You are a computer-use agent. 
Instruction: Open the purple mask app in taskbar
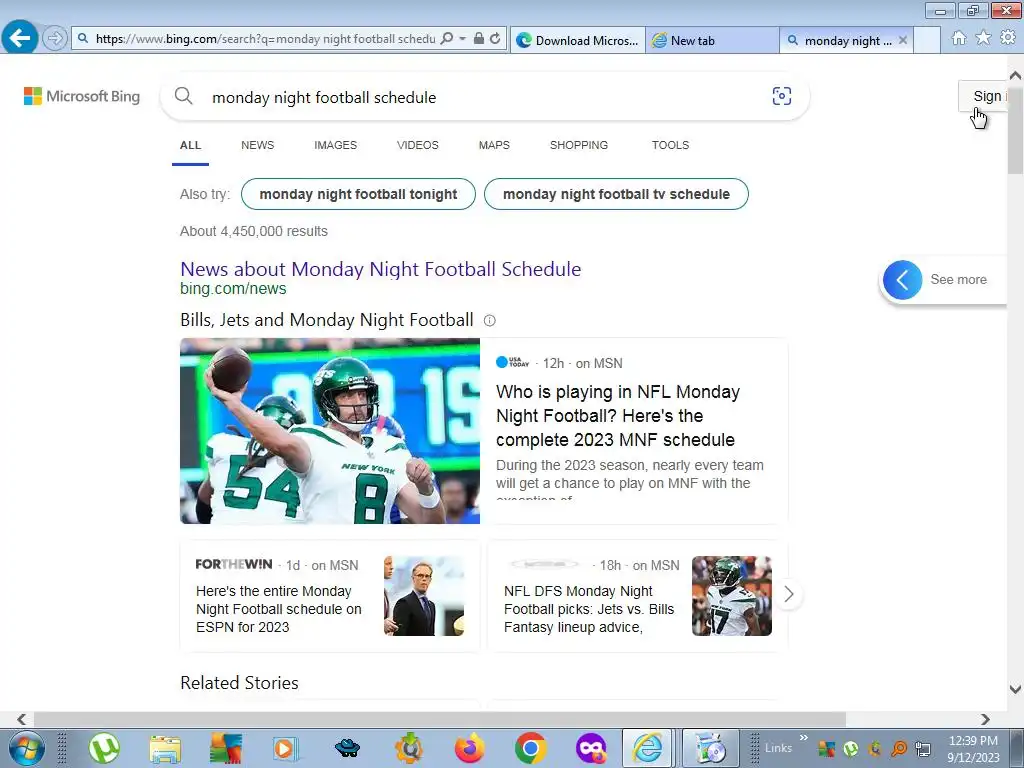591,748
